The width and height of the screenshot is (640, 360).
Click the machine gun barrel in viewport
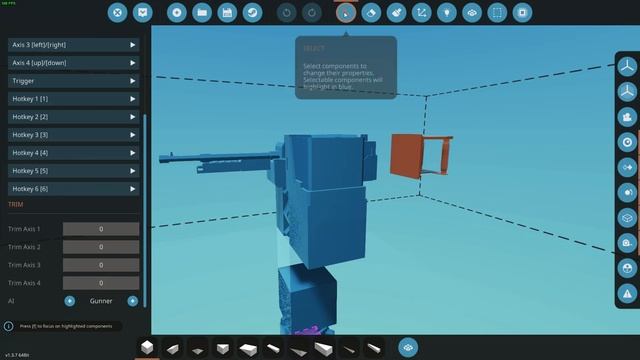click(218, 157)
